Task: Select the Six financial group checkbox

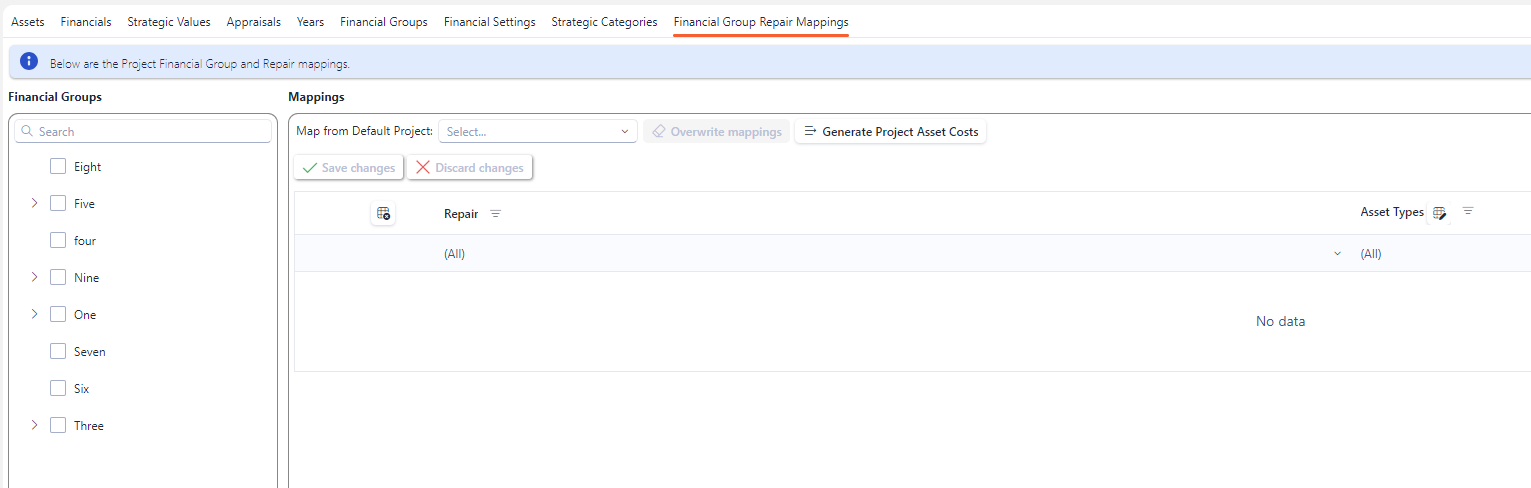Action: click(x=58, y=389)
